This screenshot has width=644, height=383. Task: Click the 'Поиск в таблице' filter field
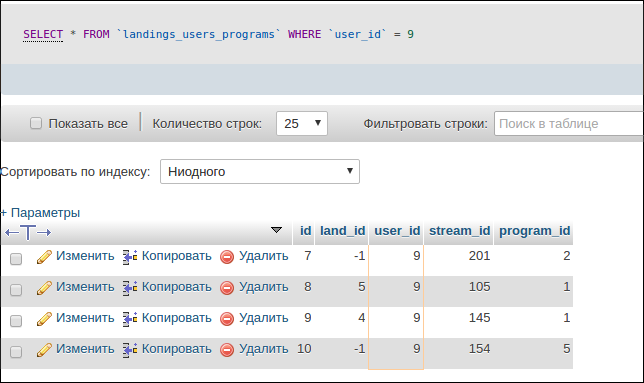(x=569, y=123)
